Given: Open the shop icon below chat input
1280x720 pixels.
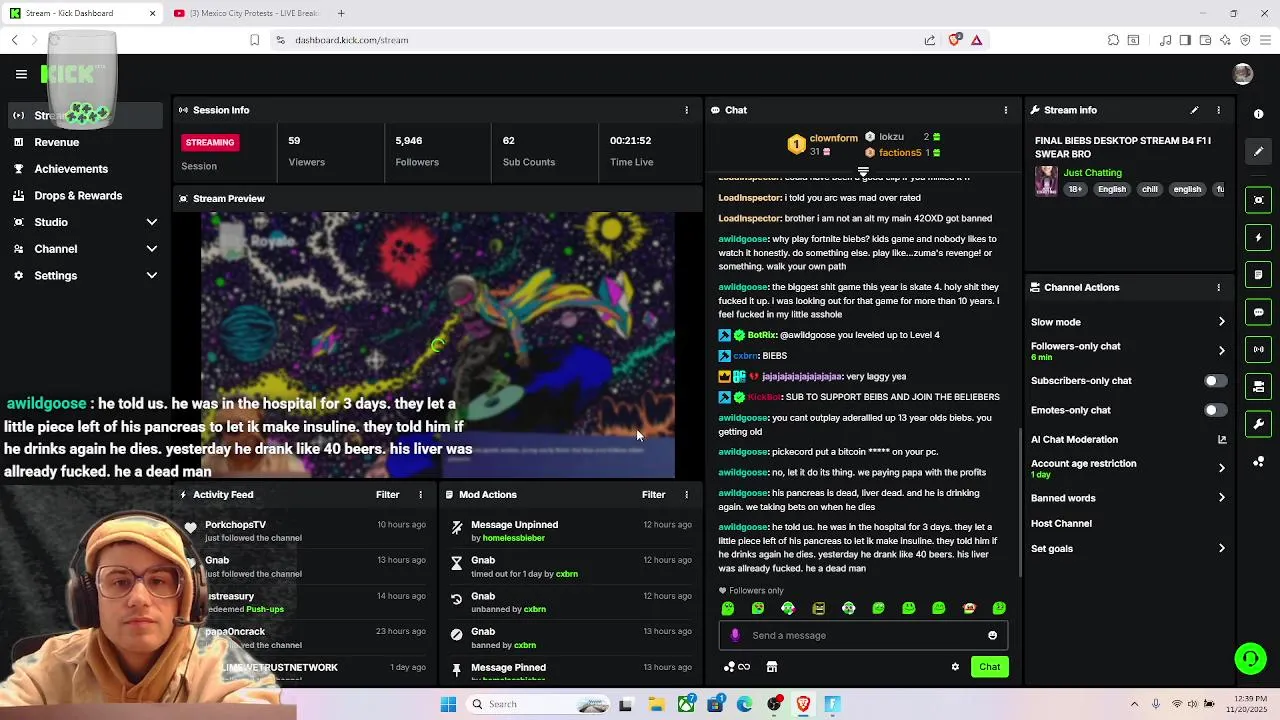Looking at the screenshot, I should point(772,667).
